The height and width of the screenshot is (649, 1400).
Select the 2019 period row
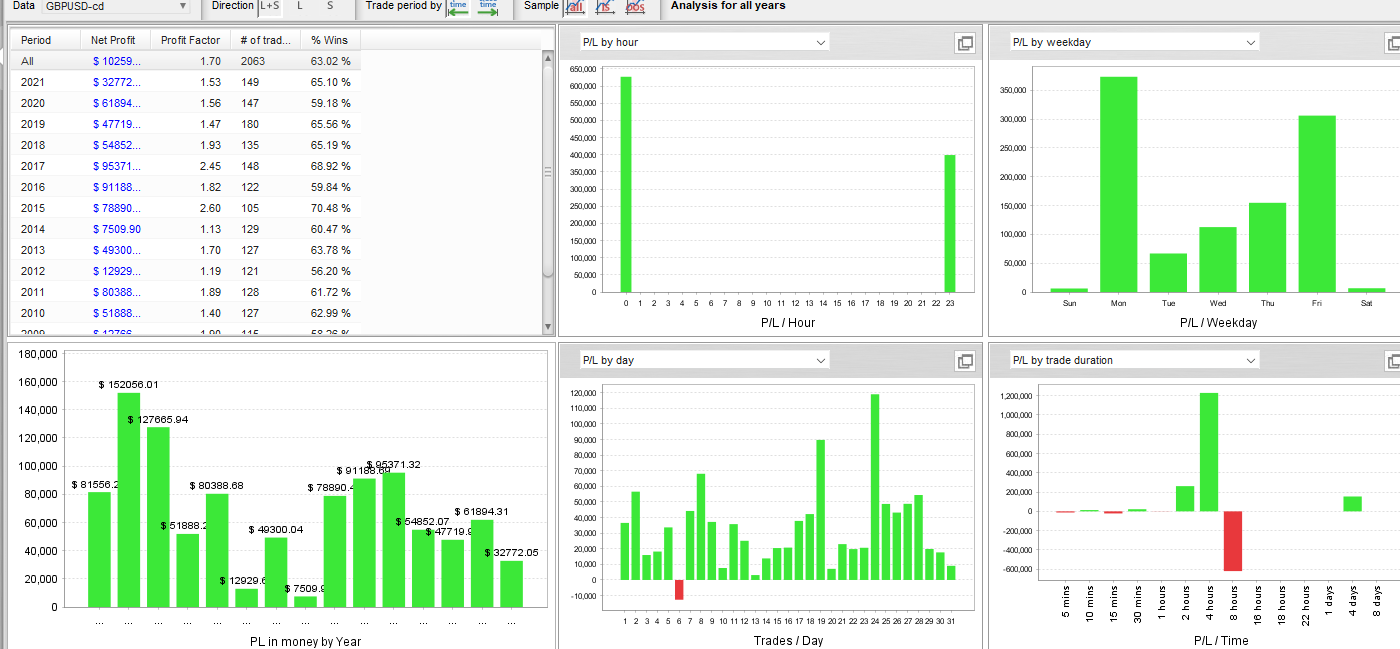click(186, 124)
